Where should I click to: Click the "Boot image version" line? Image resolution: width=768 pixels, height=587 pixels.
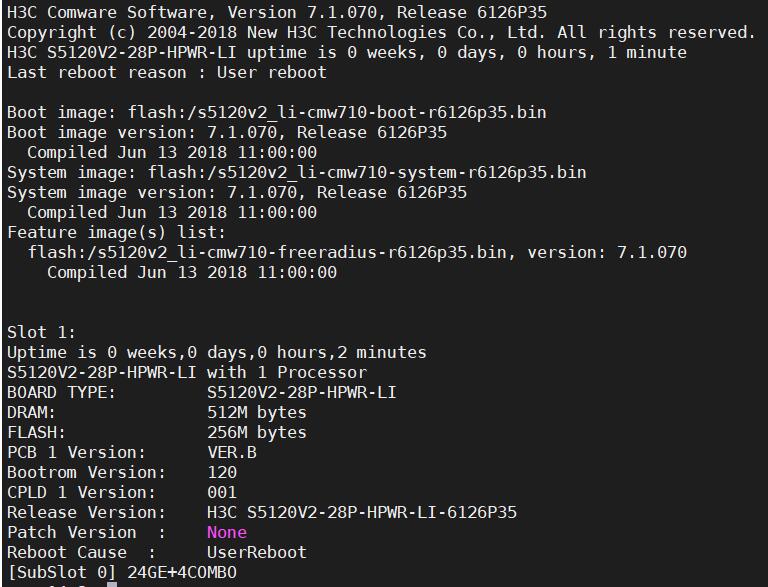[x=226, y=132]
